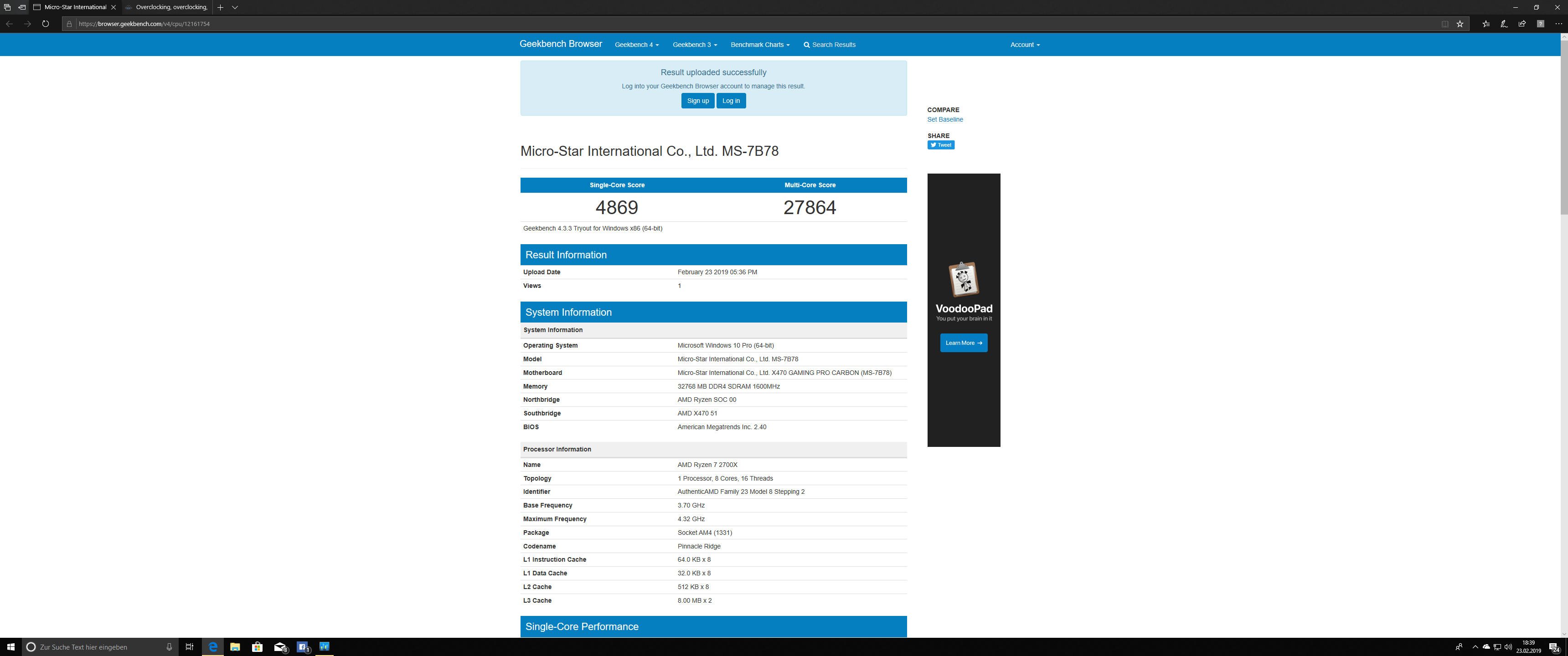Screen dimensions: 1568x656
Task: Expand the Account dropdown
Action: (x=1025, y=45)
